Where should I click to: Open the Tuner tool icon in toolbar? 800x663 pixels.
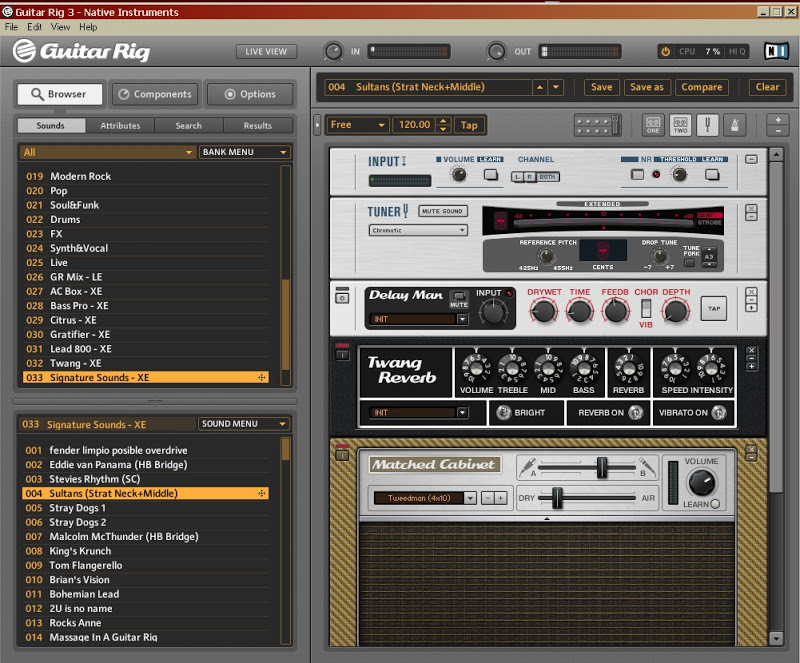pos(708,125)
